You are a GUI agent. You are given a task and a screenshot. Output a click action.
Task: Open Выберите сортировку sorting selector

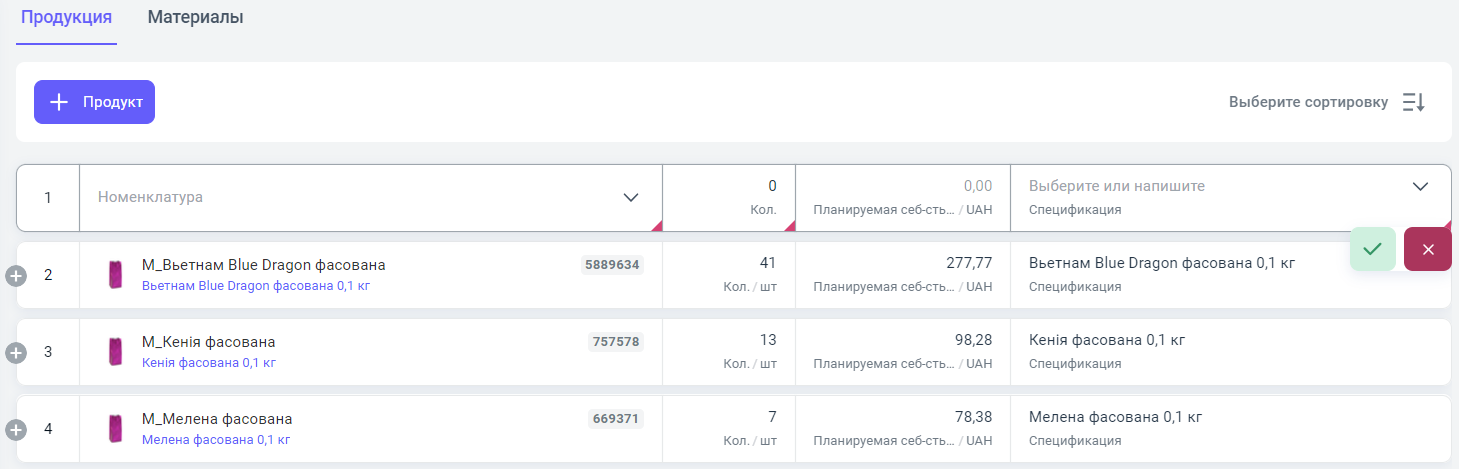[x=1307, y=102]
